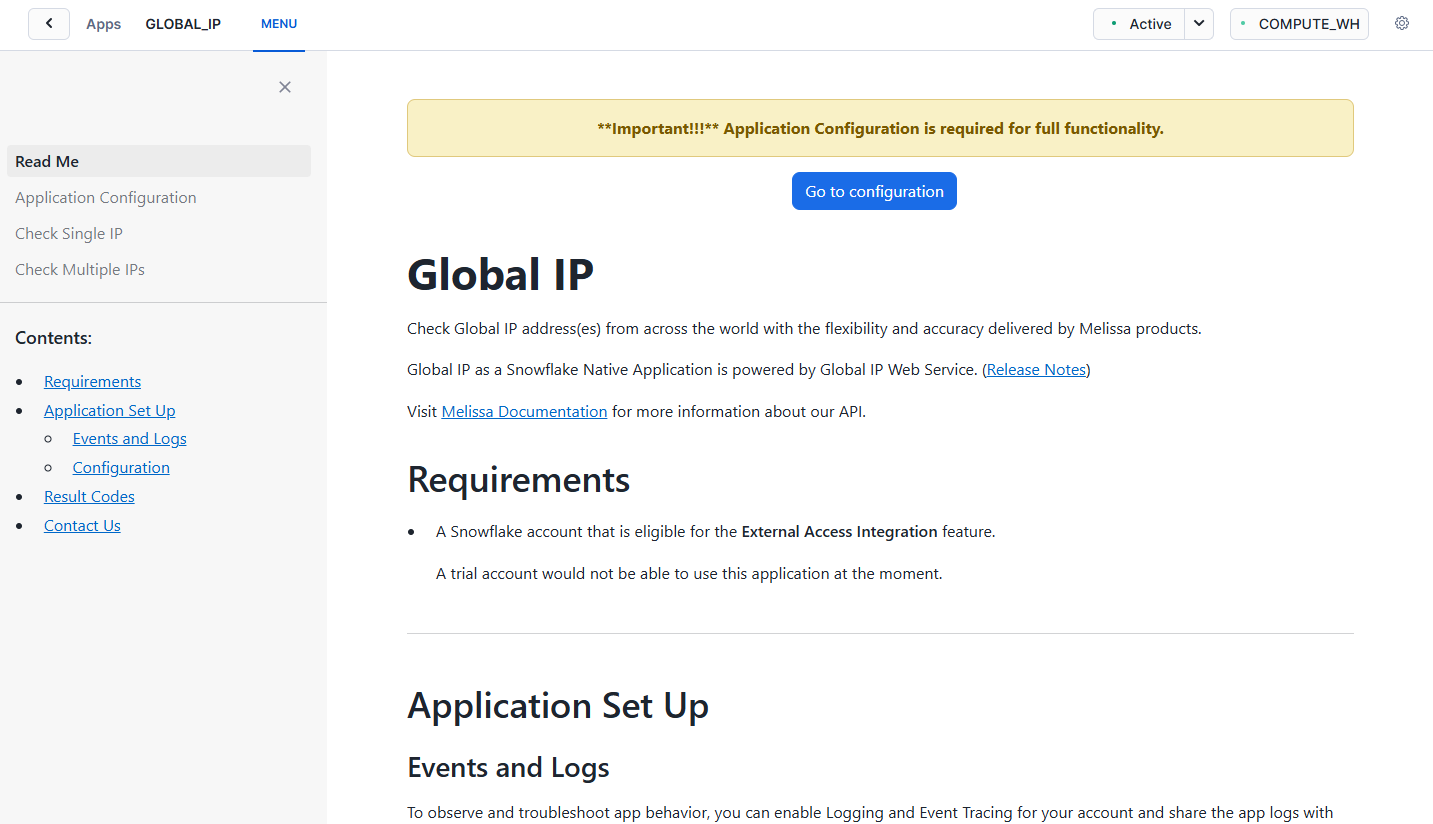
Task: Click the Important configuration notice banner
Action: (x=880, y=128)
